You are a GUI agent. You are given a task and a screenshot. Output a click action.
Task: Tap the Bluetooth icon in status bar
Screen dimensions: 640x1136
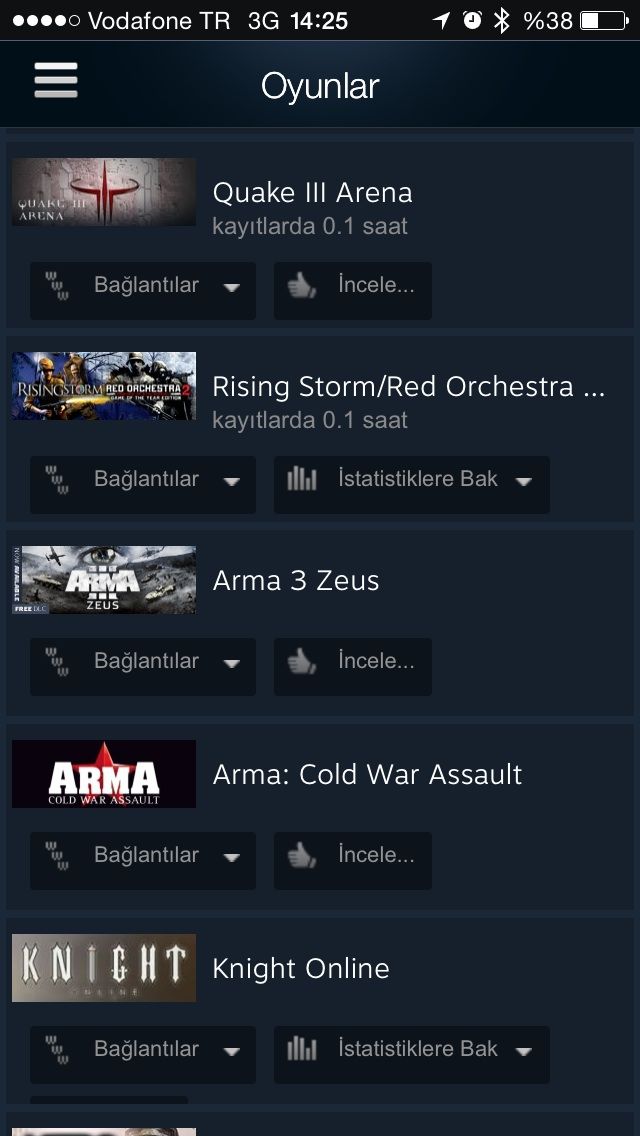pos(501,21)
